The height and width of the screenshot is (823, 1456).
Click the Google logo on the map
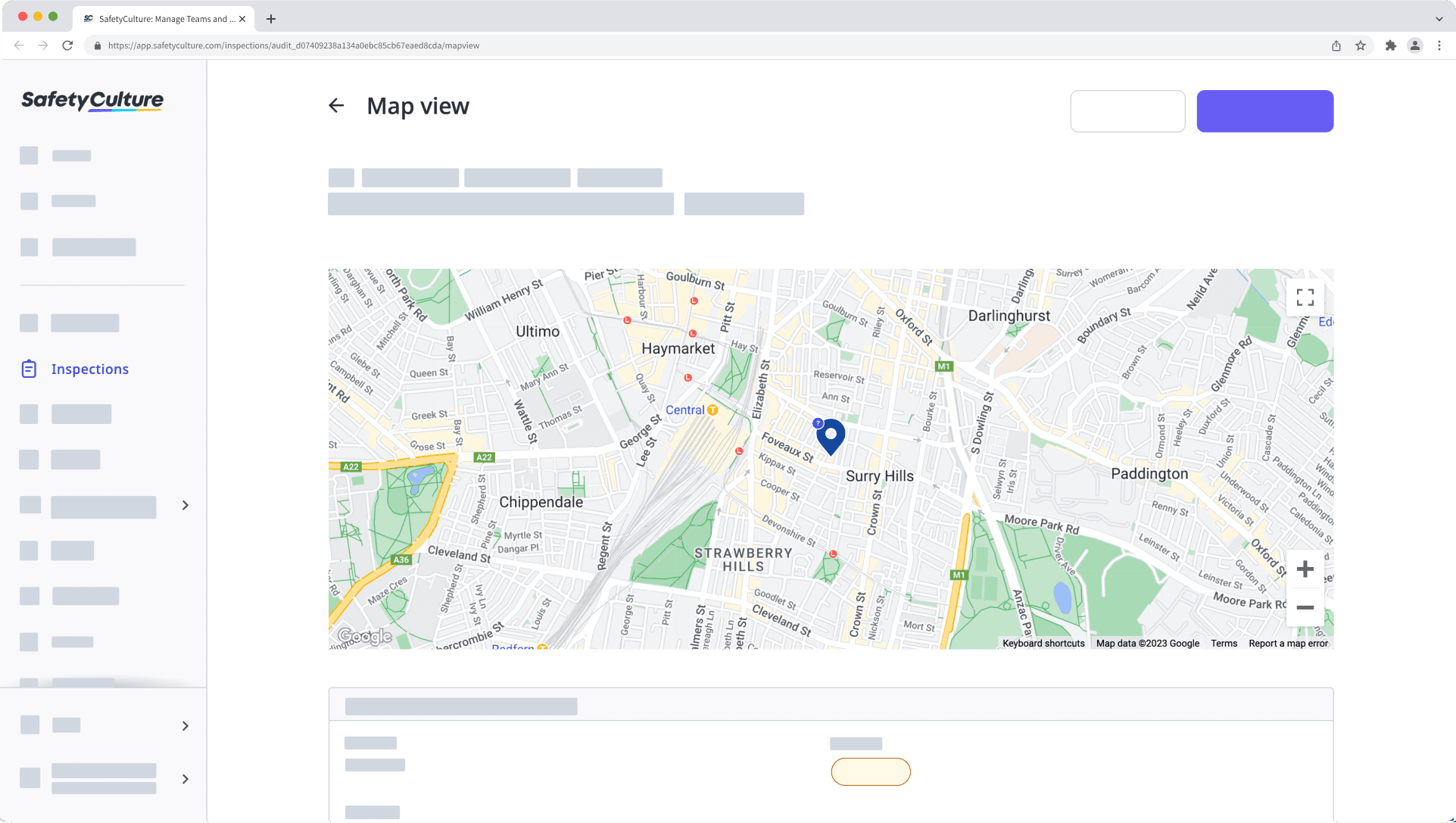(x=364, y=637)
